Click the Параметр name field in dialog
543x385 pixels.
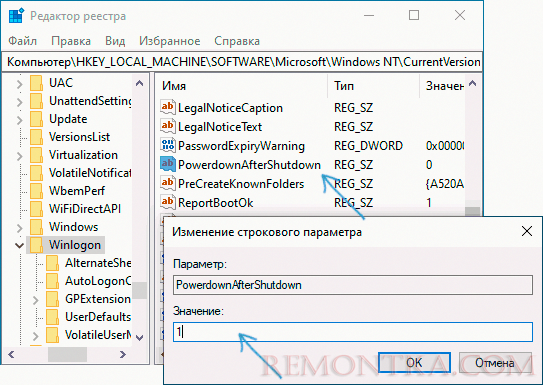click(x=353, y=285)
